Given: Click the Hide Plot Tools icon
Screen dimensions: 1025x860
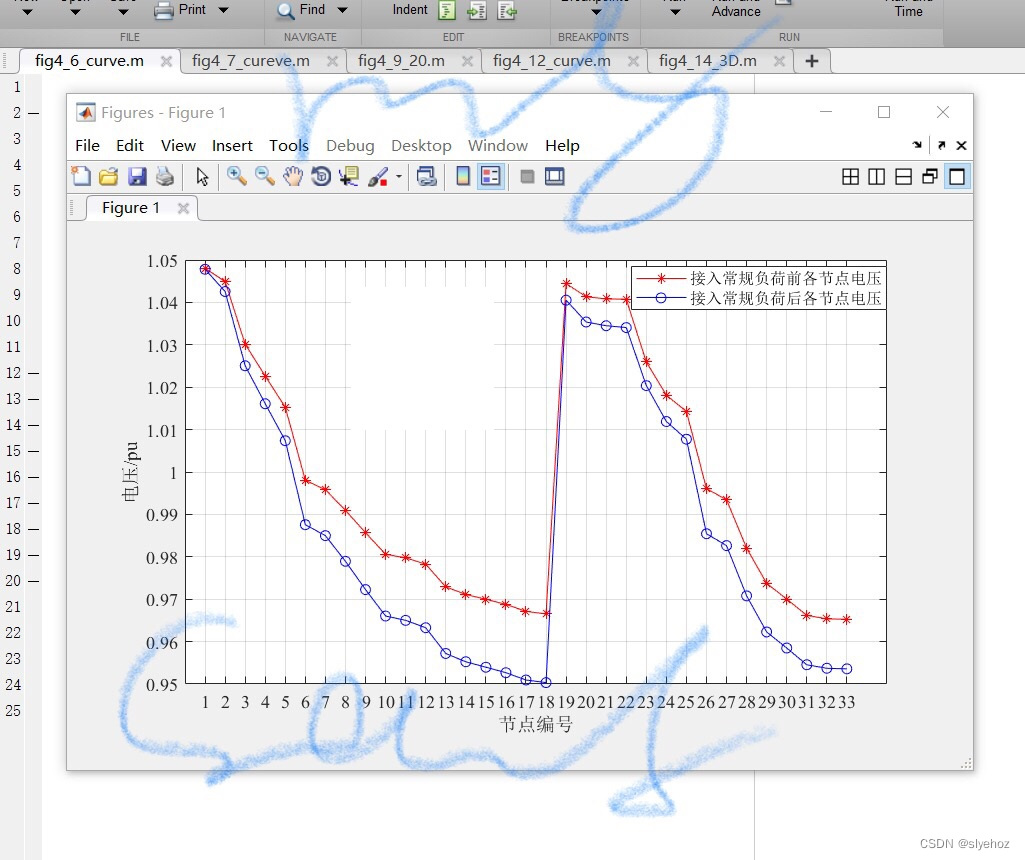Looking at the screenshot, I should pos(527,176).
